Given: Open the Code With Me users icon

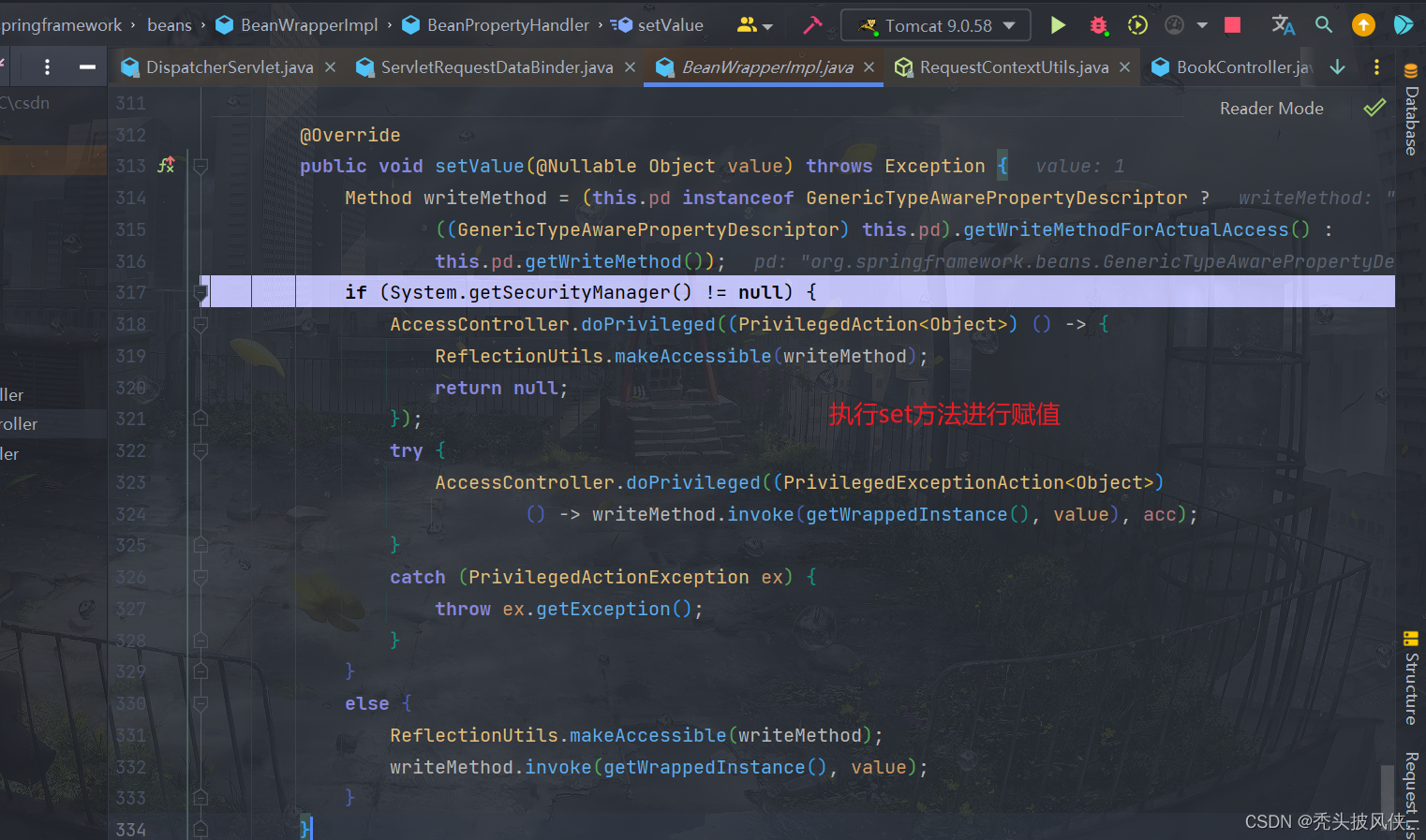Looking at the screenshot, I should [x=747, y=25].
